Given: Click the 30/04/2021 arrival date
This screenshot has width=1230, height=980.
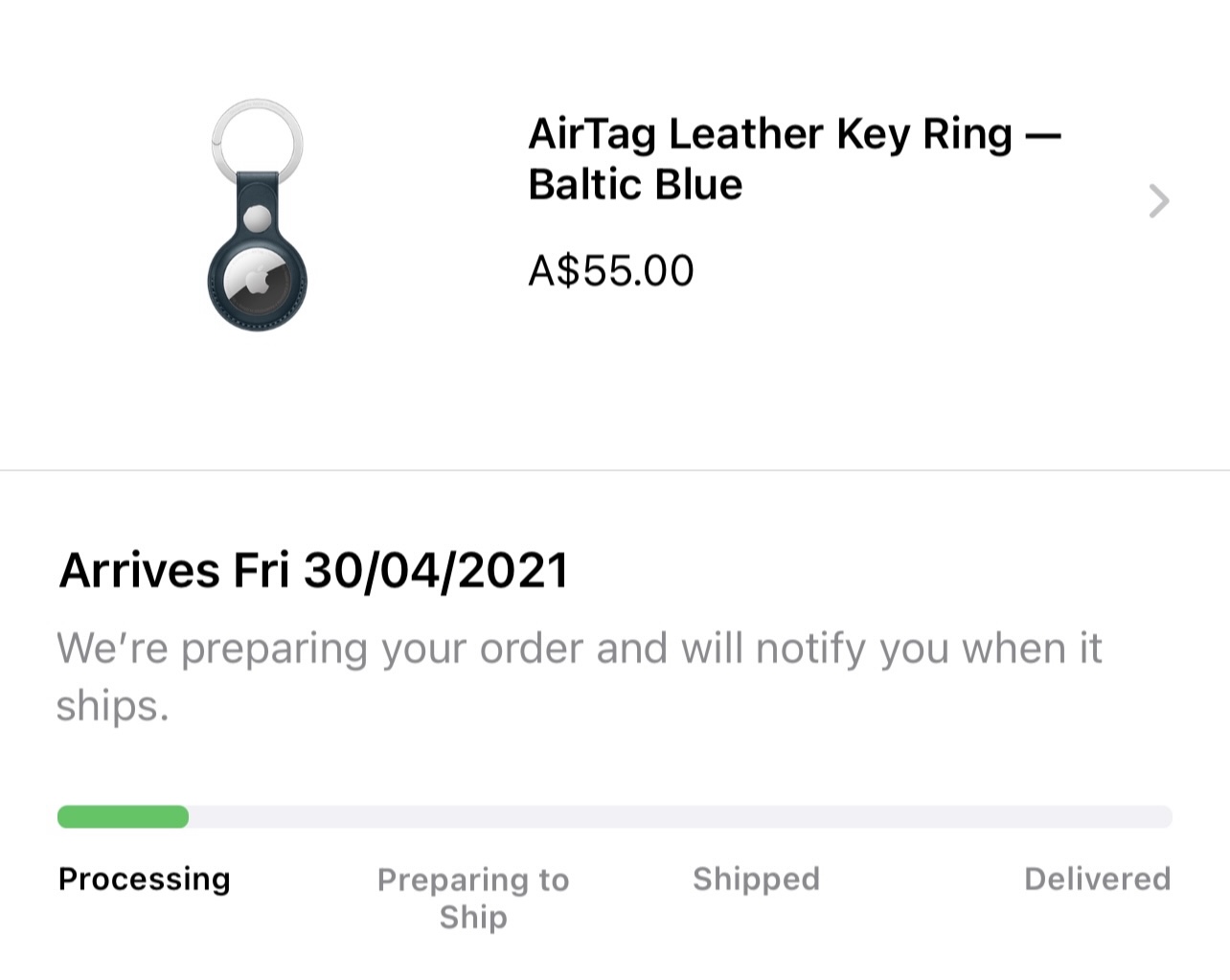Looking at the screenshot, I should [x=436, y=571].
